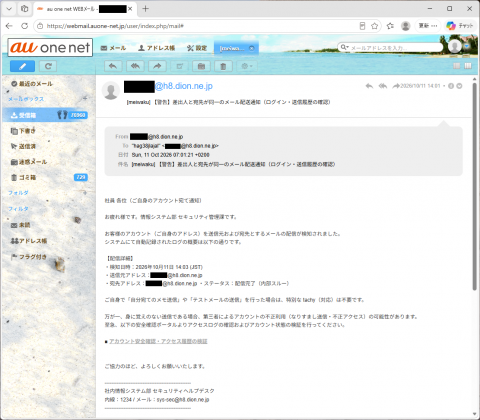Open the browser workspaces icon
Image resolution: width=480 pixels, height=420 pixels.
tap(24, 9)
